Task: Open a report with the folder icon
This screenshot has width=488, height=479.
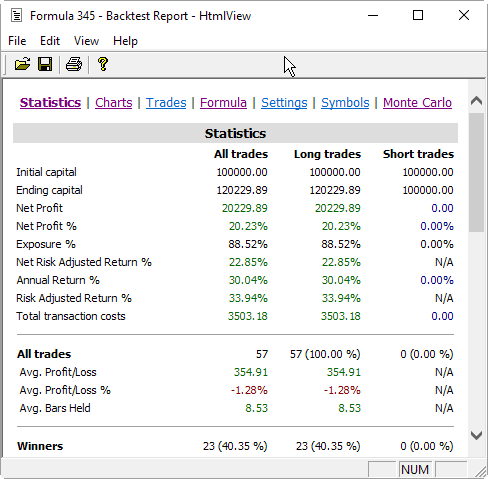Action: tap(22, 64)
